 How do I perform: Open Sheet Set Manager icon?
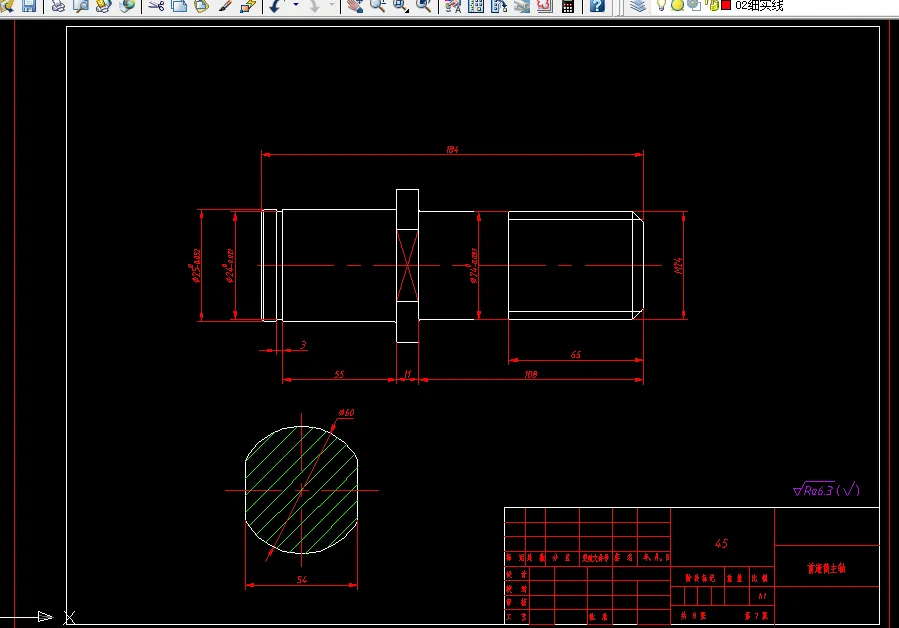click(x=521, y=6)
